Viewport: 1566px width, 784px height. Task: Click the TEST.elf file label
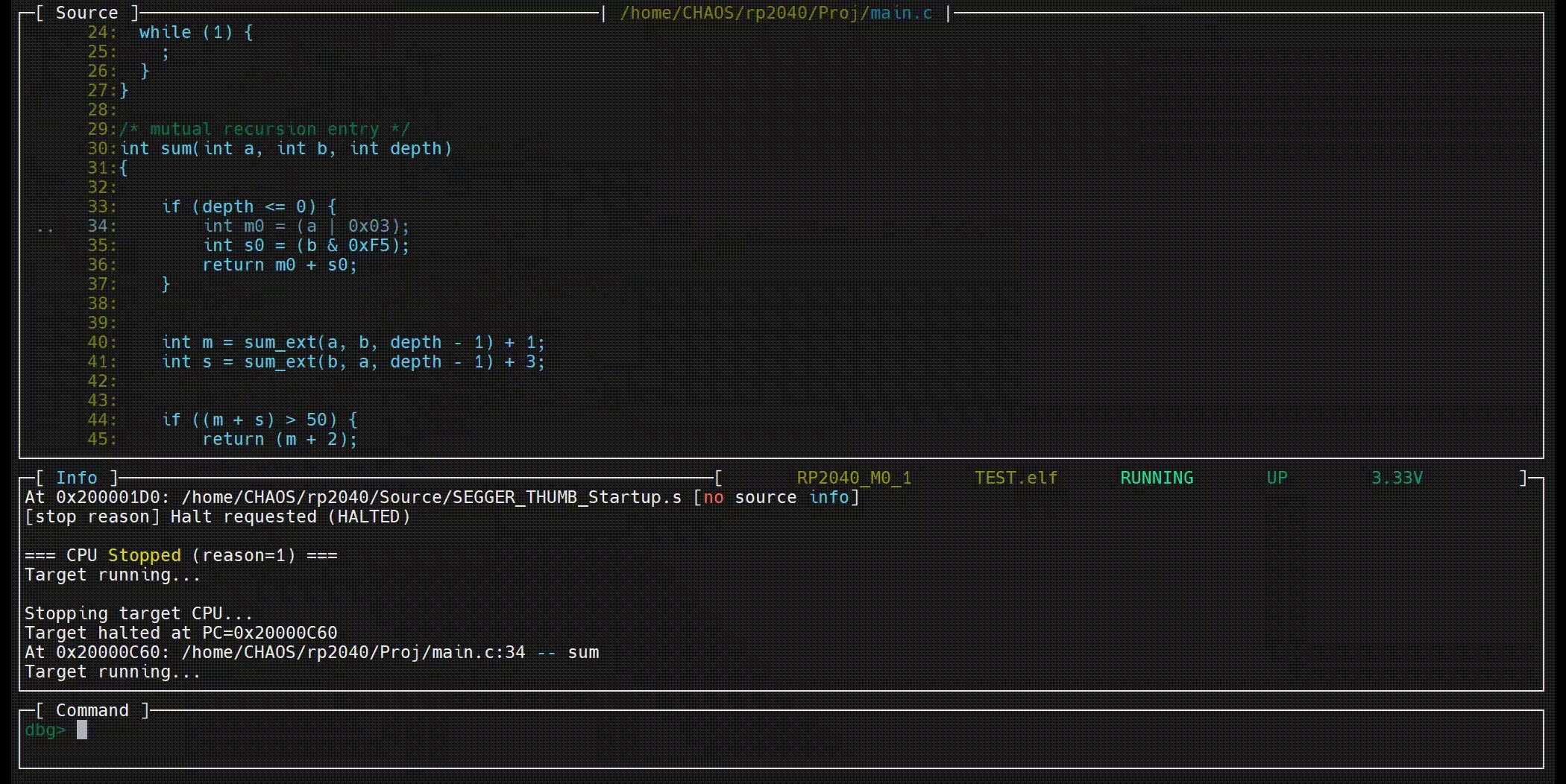[1016, 478]
